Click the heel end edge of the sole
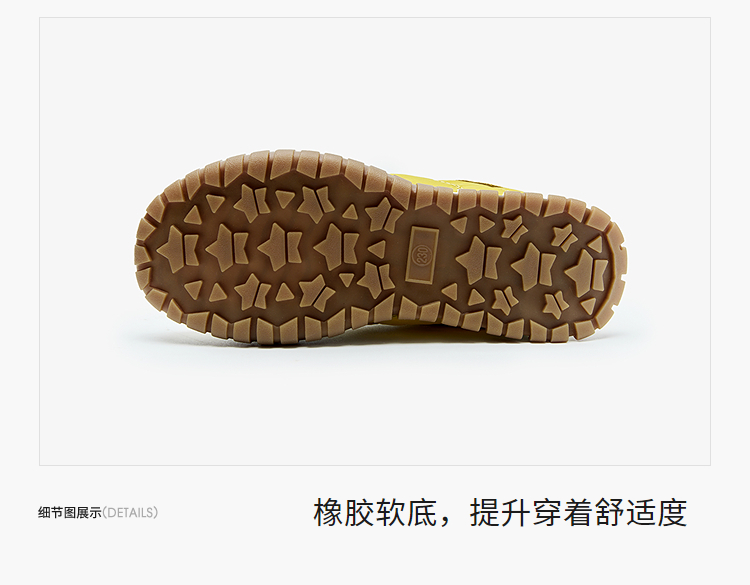 [621, 268]
